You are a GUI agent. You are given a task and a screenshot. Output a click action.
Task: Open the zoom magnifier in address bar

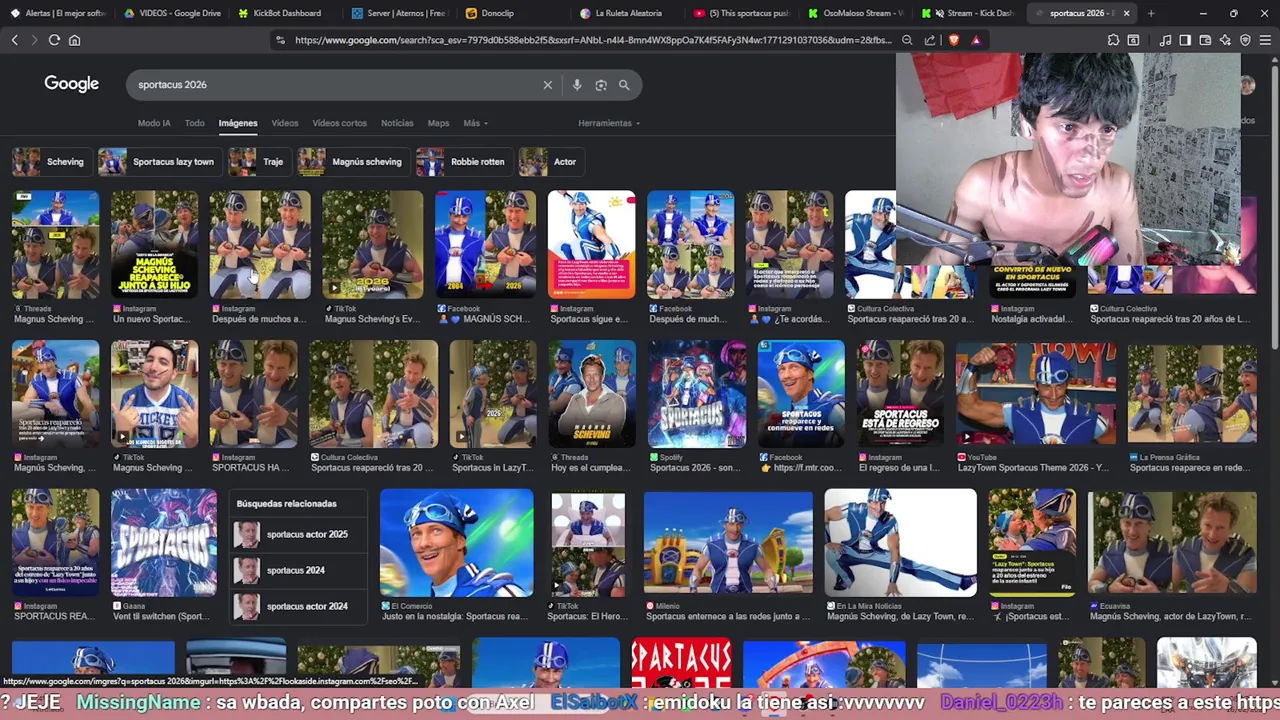(907, 40)
